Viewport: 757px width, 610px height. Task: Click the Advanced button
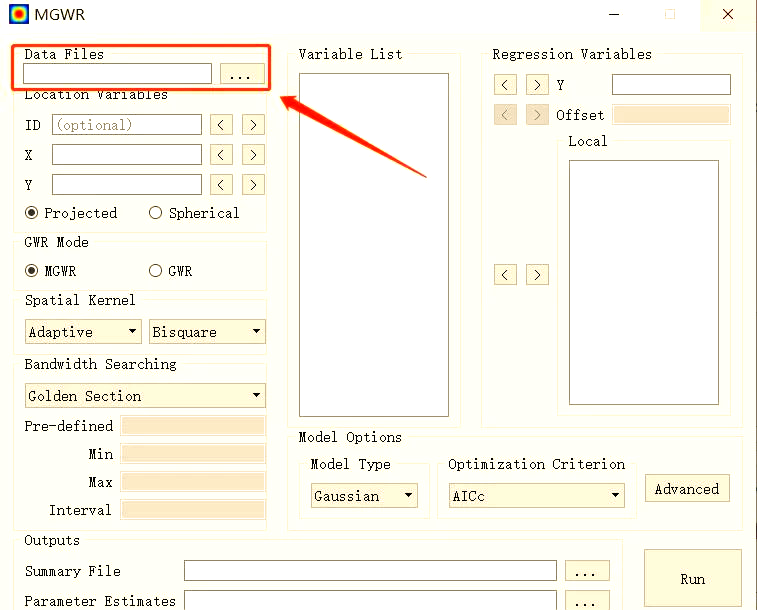pyautogui.click(x=687, y=489)
